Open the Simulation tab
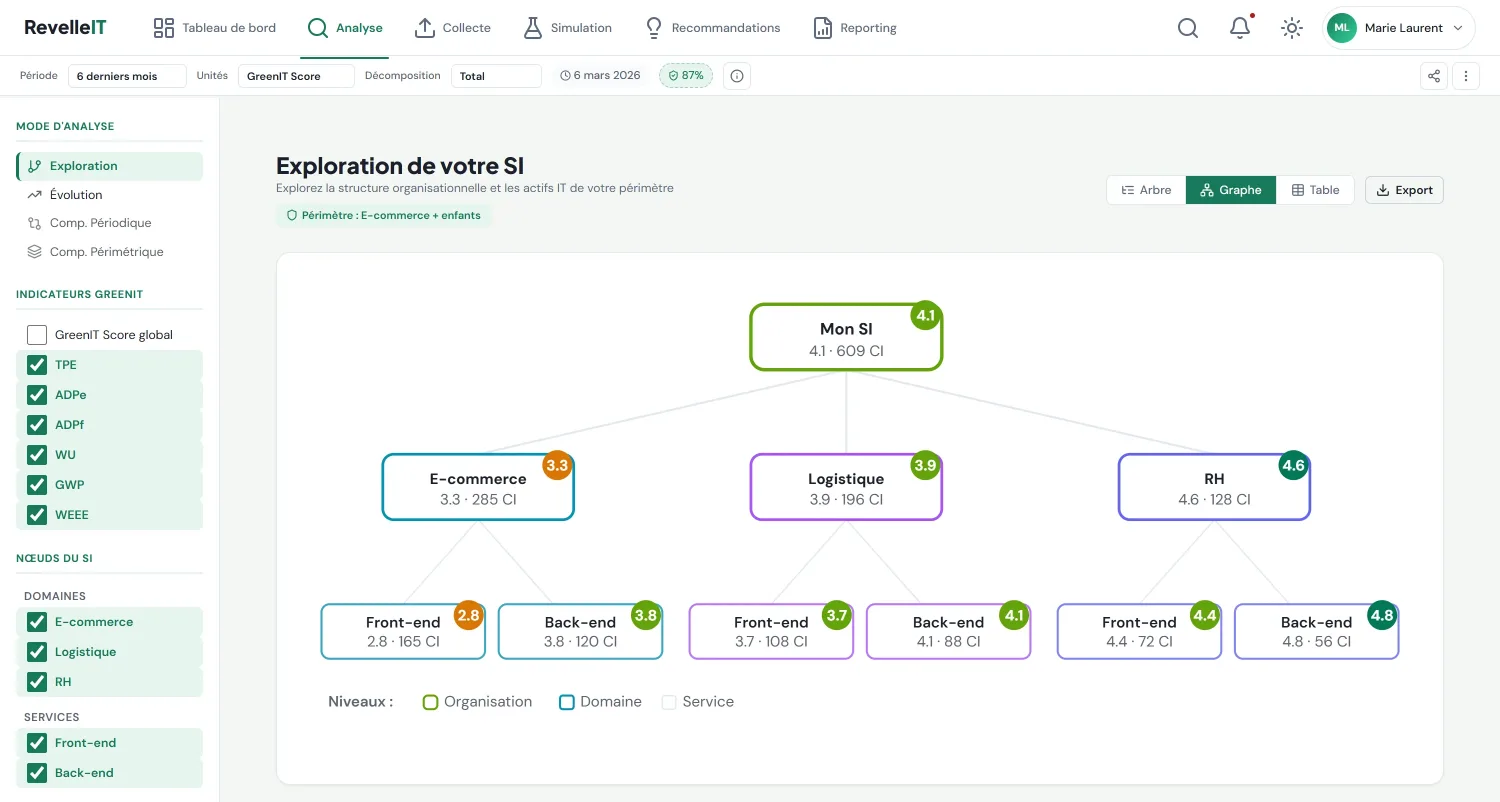 tap(568, 28)
